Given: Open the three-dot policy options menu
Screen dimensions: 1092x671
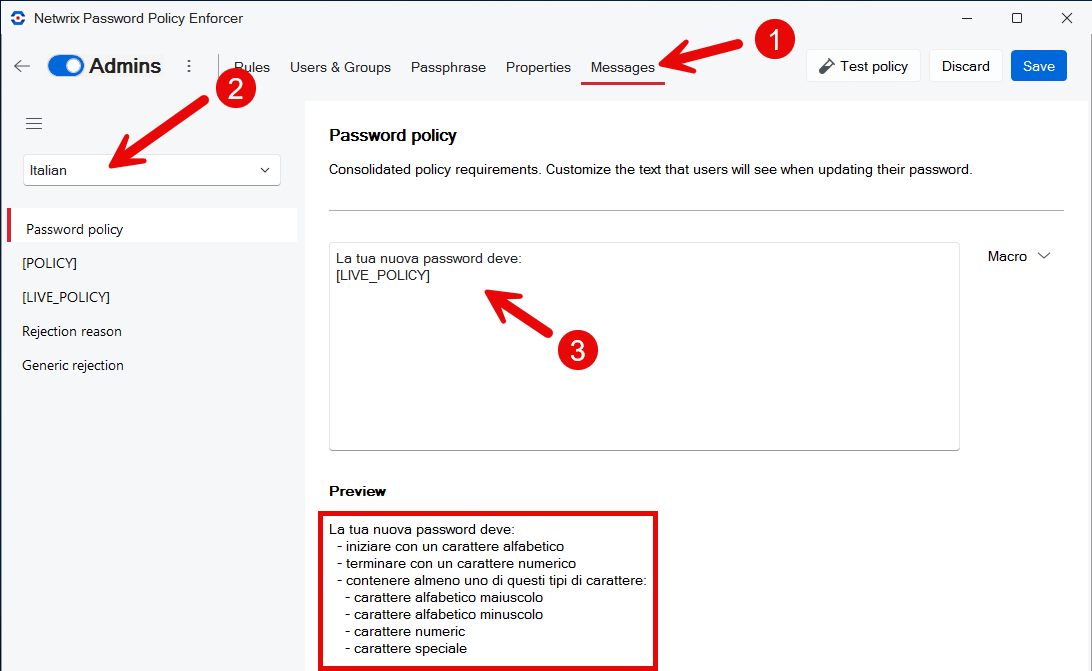Looking at the screenshot, I should pyautogui.click(x=189, y=66).
